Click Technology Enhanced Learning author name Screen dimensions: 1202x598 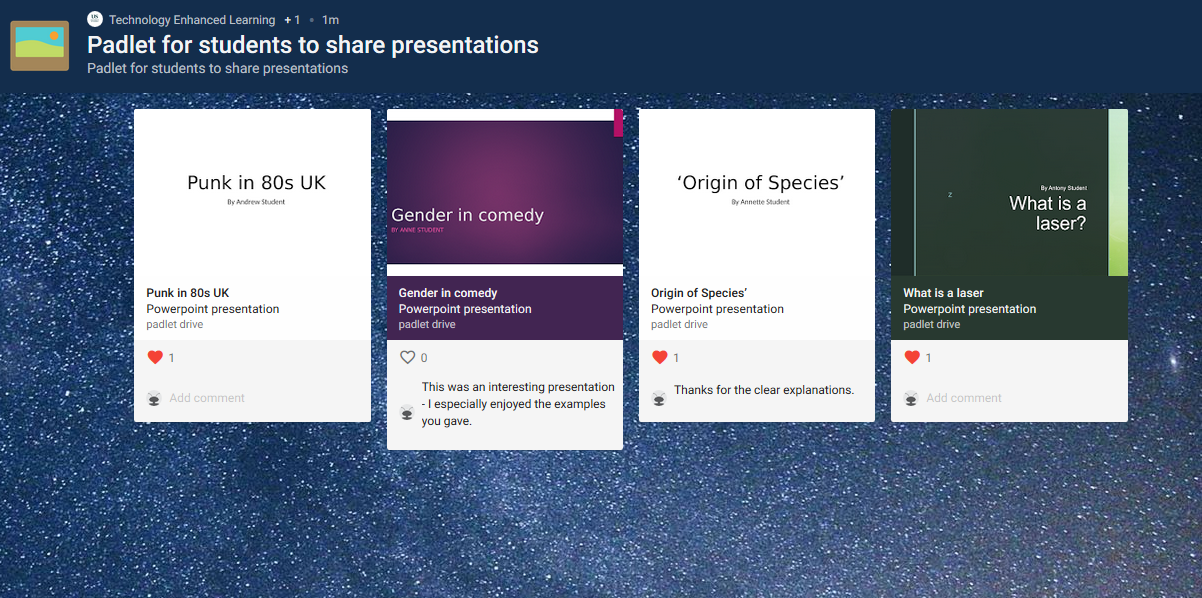(x=192, y=20)
